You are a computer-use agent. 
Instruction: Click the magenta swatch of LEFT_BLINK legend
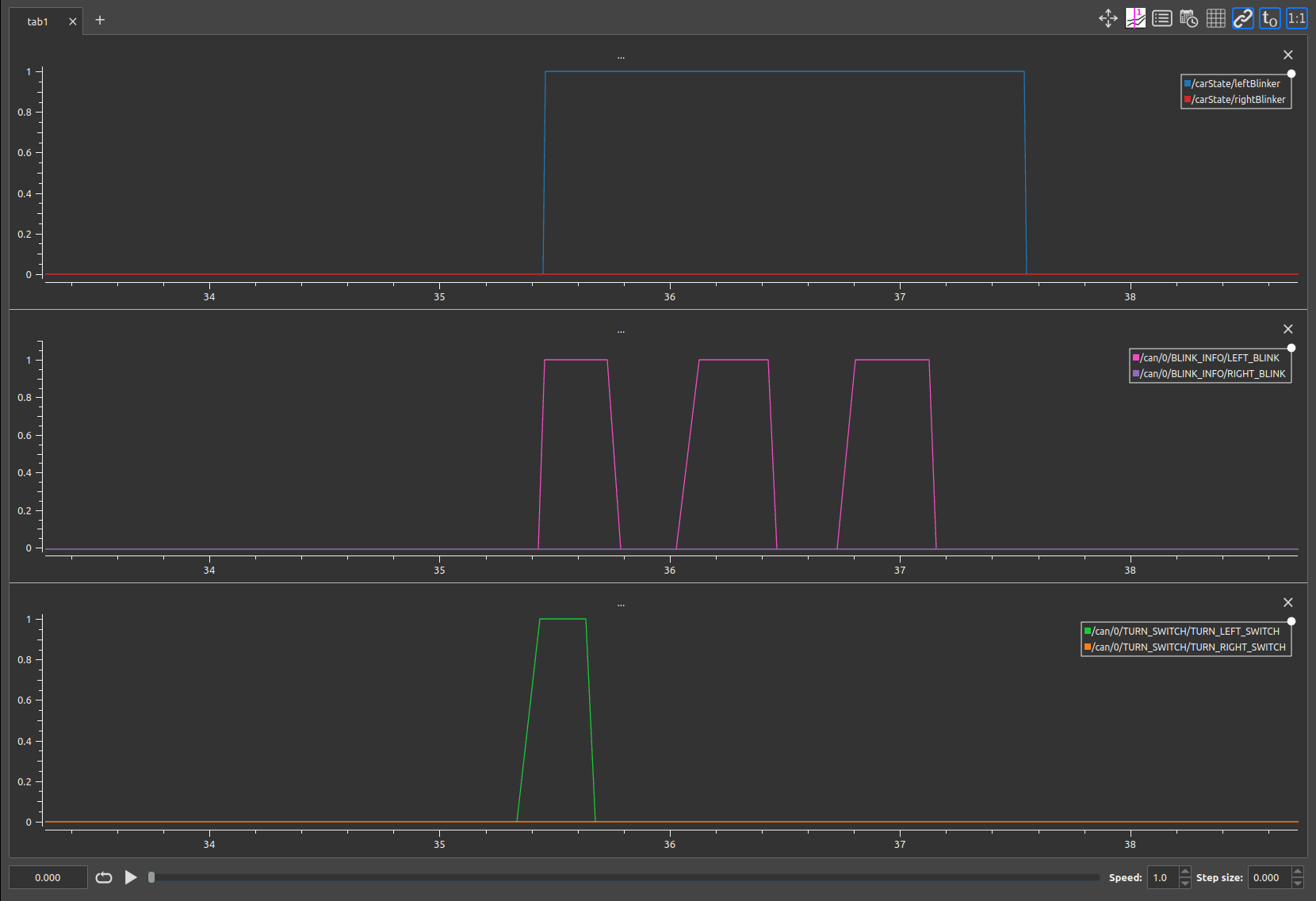click(x=1136, y=357)
